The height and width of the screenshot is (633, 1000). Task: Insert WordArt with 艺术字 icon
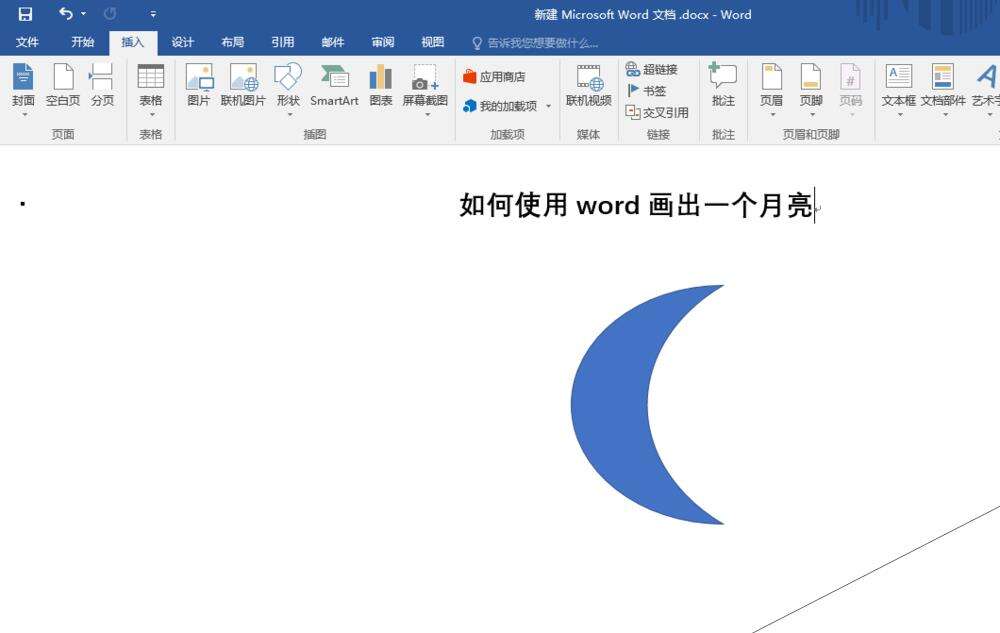click(x=986, y=89)
